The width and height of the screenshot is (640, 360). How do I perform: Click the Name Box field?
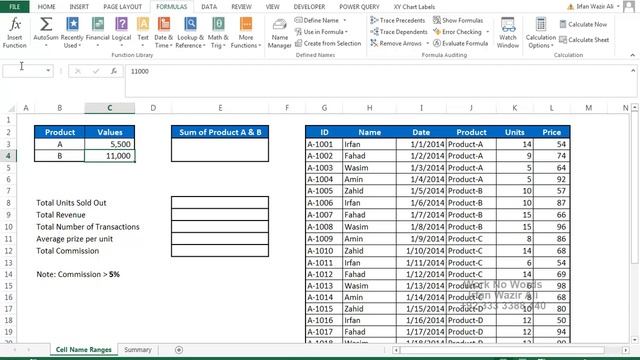click(23, 71)
